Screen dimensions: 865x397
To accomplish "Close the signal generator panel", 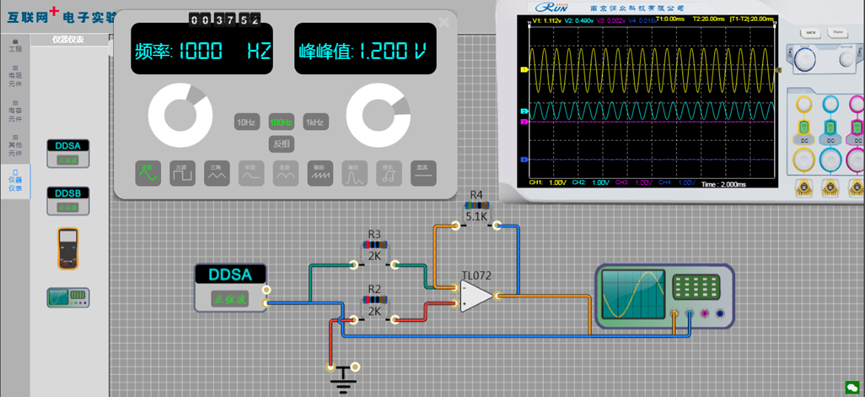I will pyautogui.click(x=444, y=22).
